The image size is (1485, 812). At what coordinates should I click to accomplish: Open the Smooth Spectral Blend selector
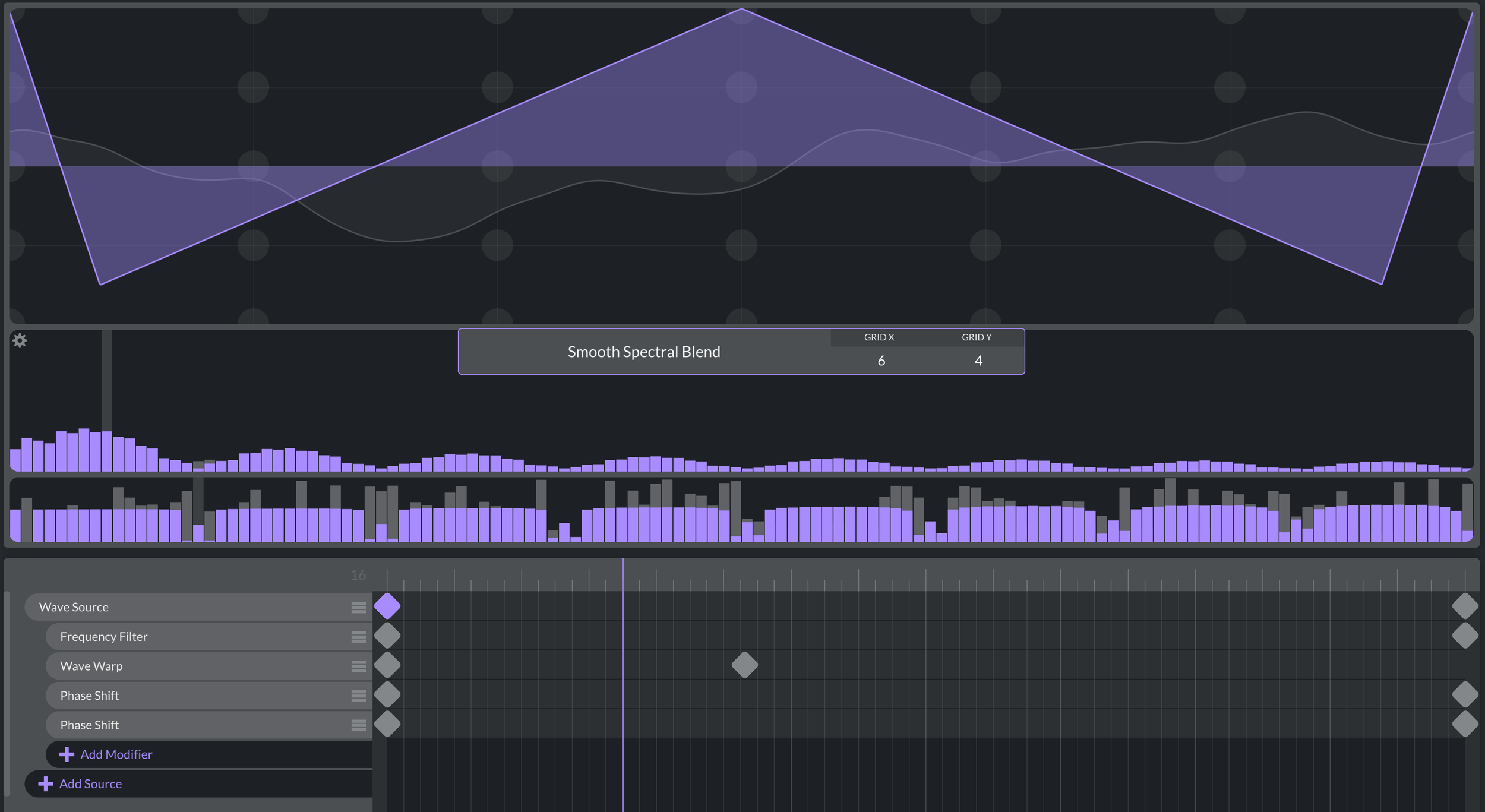643,352
